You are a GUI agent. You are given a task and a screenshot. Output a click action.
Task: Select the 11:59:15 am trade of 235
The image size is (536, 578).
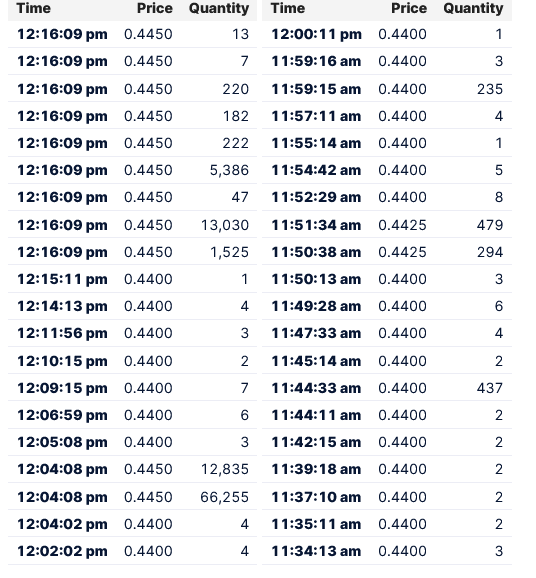pyautogui.click(x=387, y=89)
